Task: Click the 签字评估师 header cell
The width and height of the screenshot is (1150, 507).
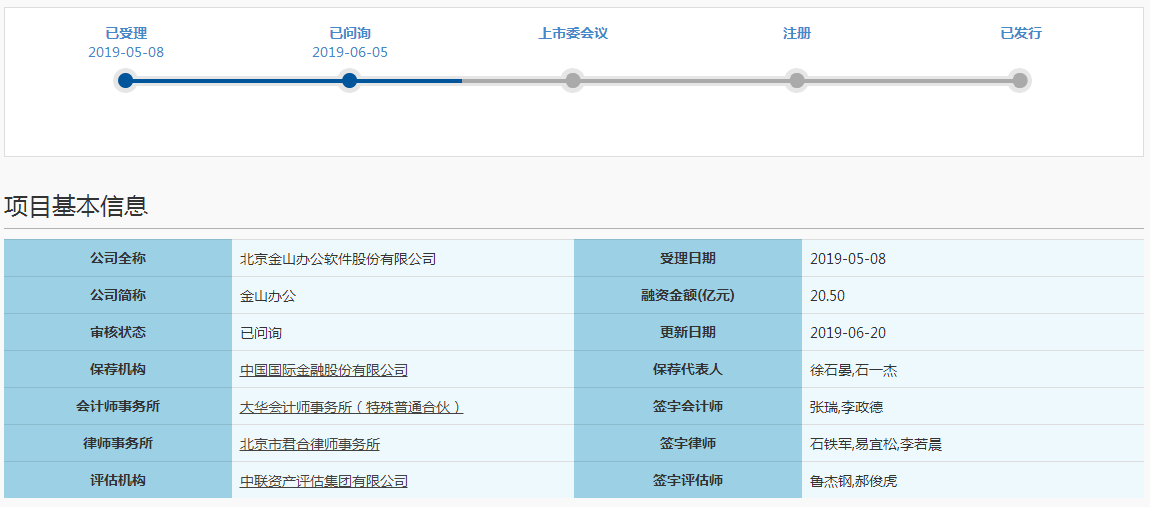Action: click(x=688, y=481)
